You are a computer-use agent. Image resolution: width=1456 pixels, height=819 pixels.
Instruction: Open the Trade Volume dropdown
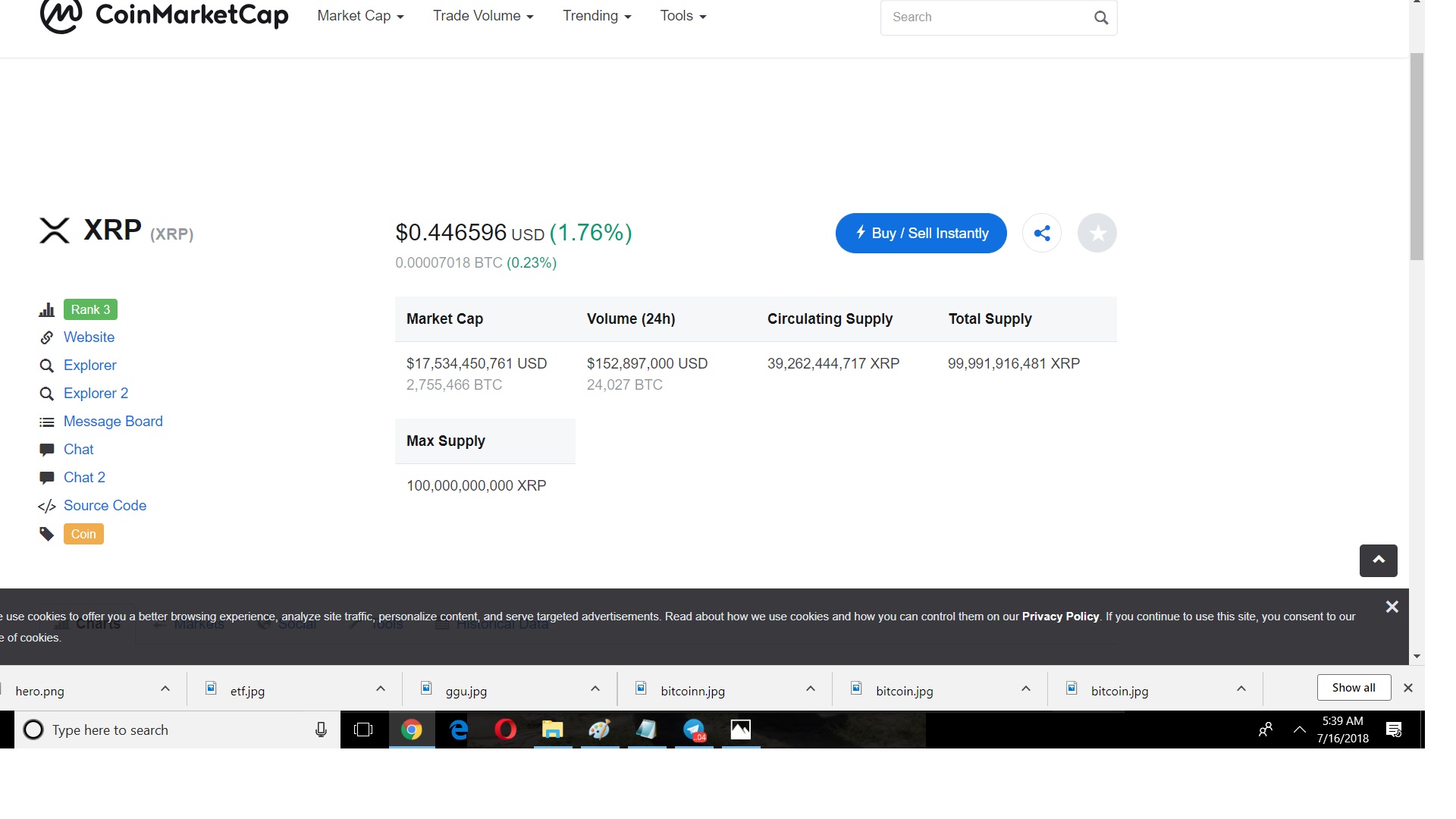[483, 16]
